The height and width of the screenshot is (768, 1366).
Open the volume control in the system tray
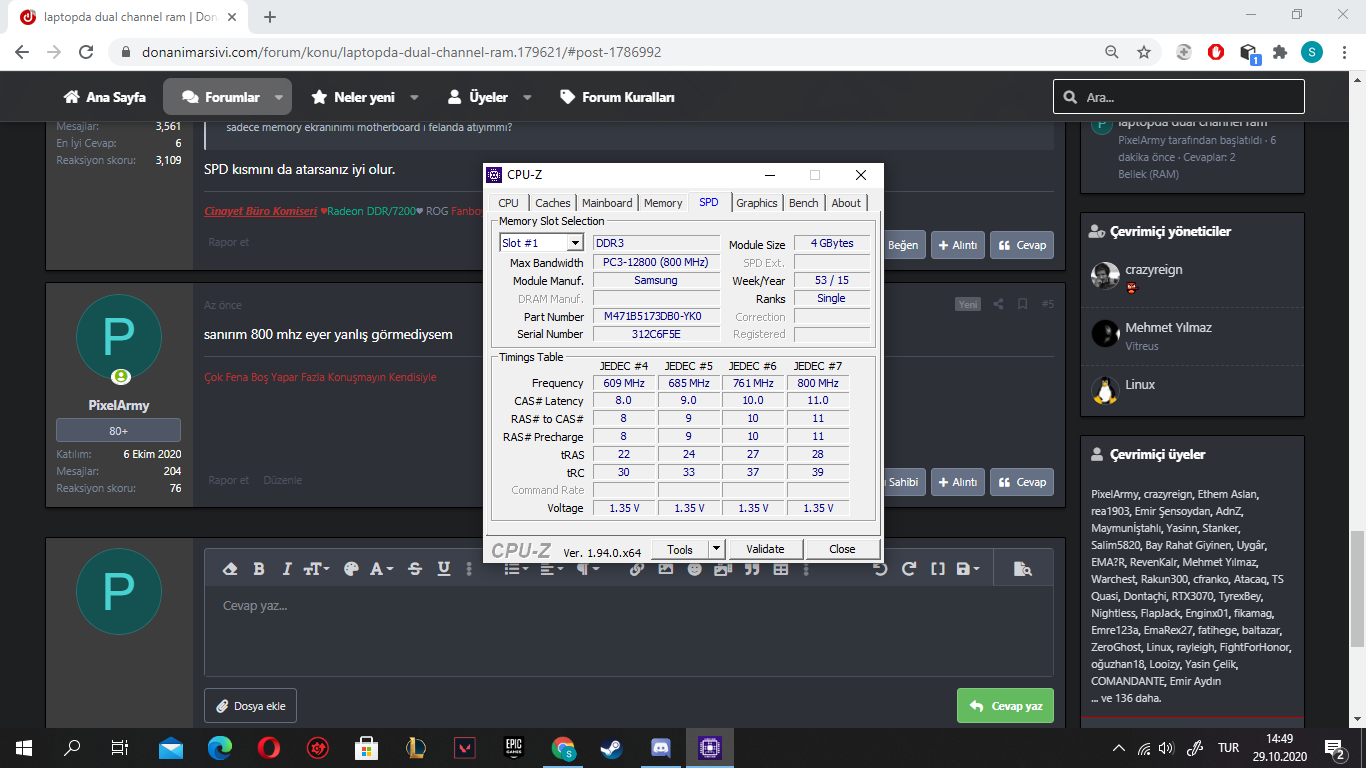[x=1165, y=747]
